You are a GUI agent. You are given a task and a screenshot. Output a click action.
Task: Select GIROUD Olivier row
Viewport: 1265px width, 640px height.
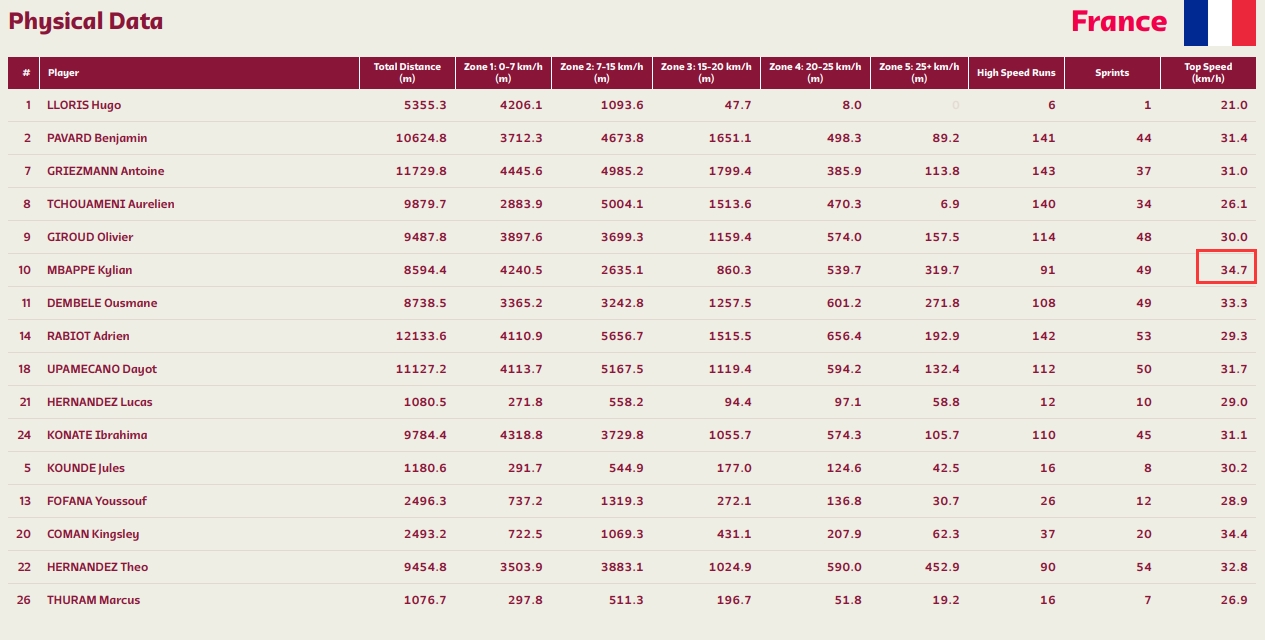click(632, 237)
